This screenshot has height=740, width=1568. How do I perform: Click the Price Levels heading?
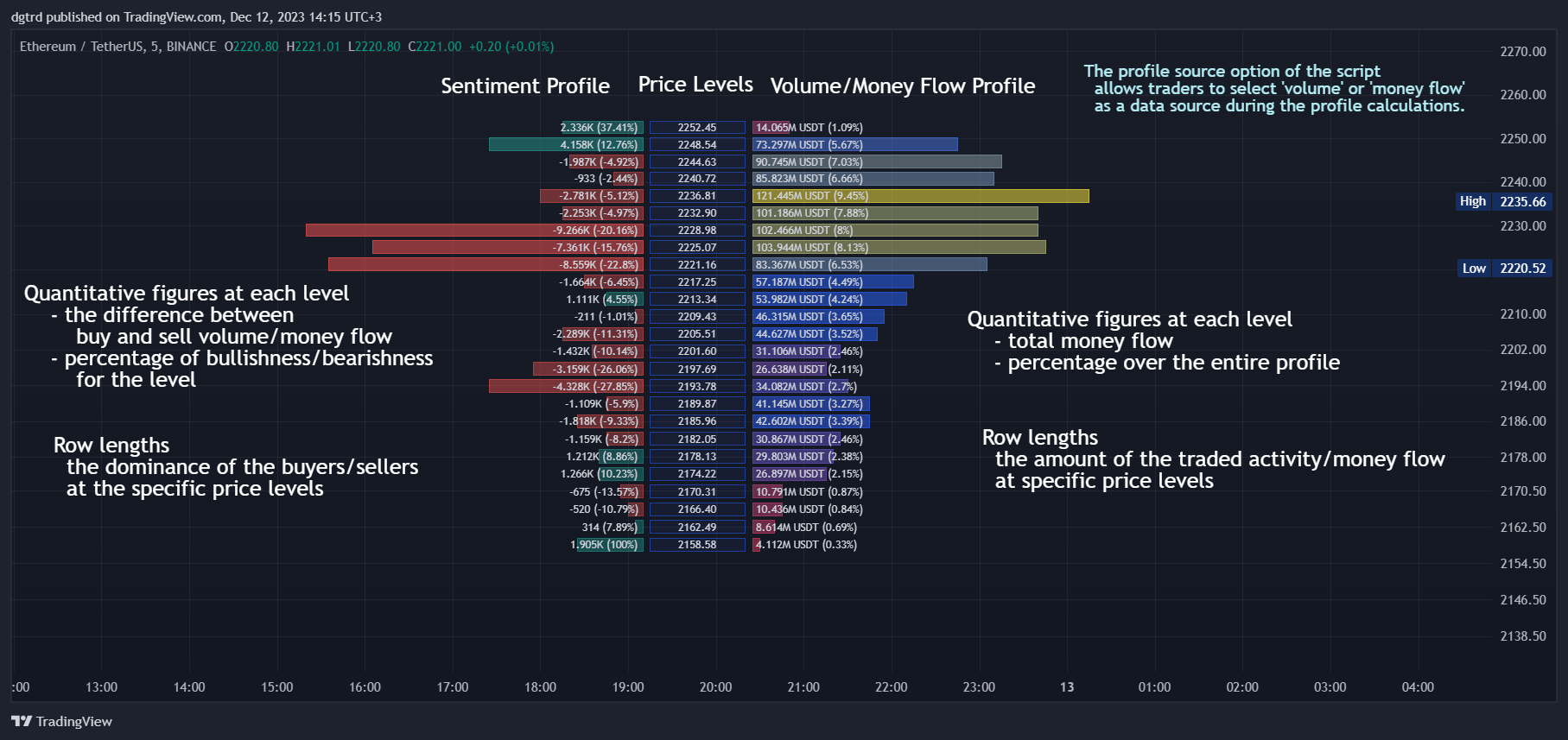pyautogui.click(x=695, y=85)
